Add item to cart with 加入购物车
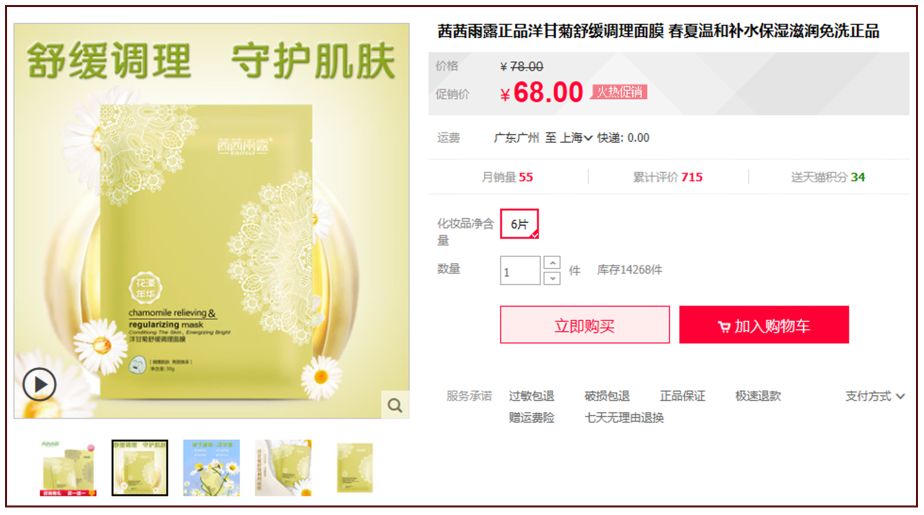 (764, 325)
